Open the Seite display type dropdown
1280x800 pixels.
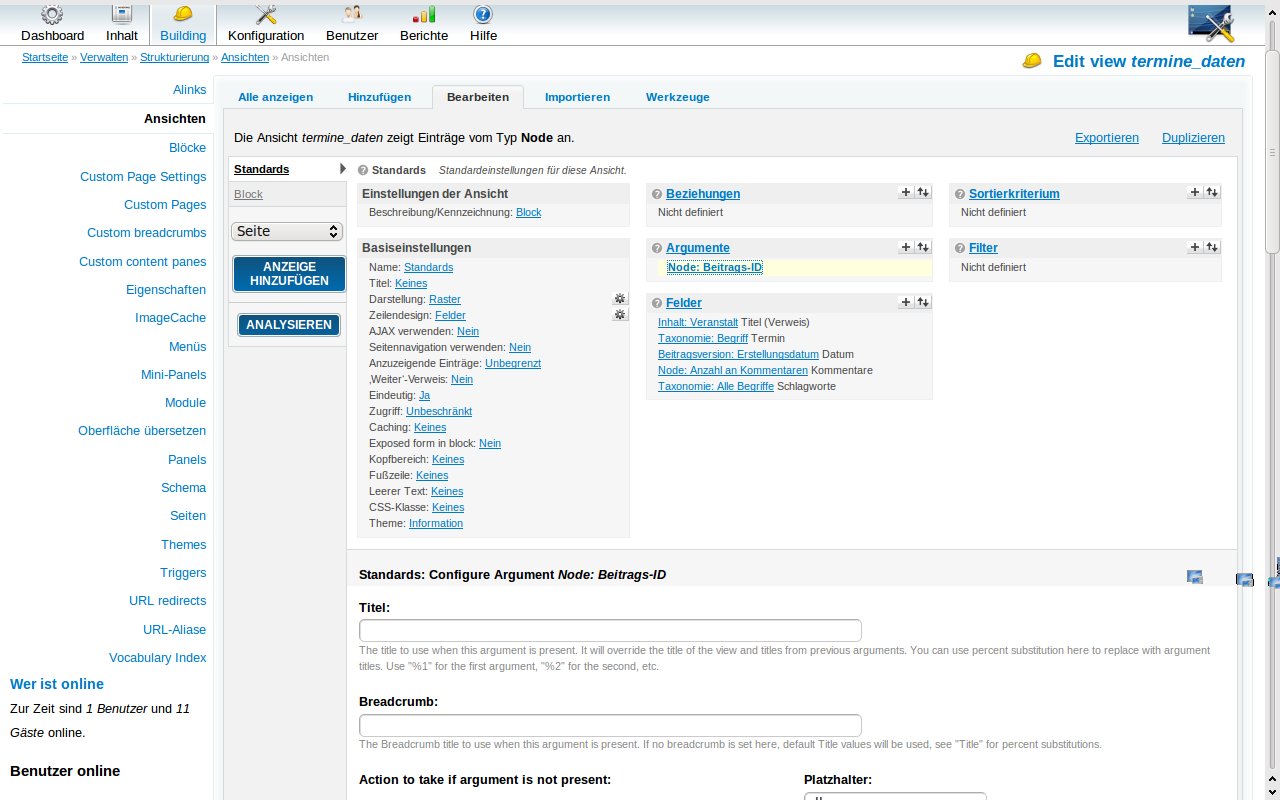click(x=288, y=231)
